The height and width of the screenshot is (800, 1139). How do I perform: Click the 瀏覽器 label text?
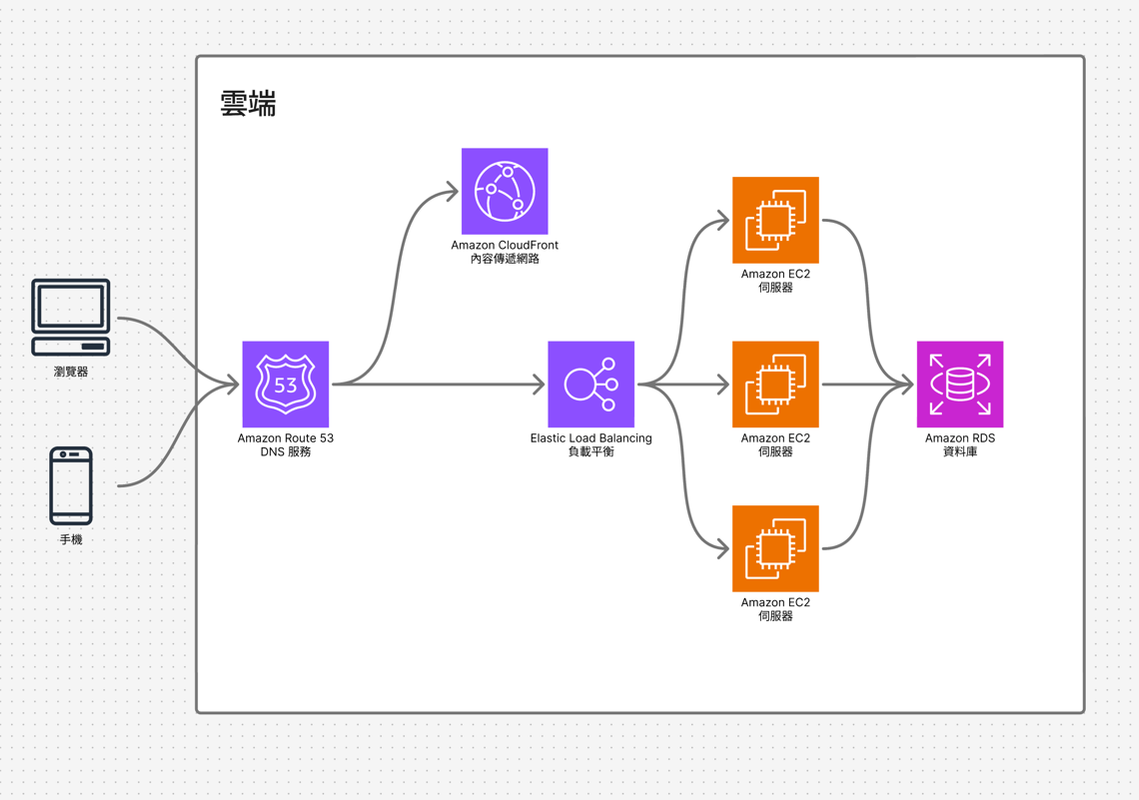(x=70, y=371)
